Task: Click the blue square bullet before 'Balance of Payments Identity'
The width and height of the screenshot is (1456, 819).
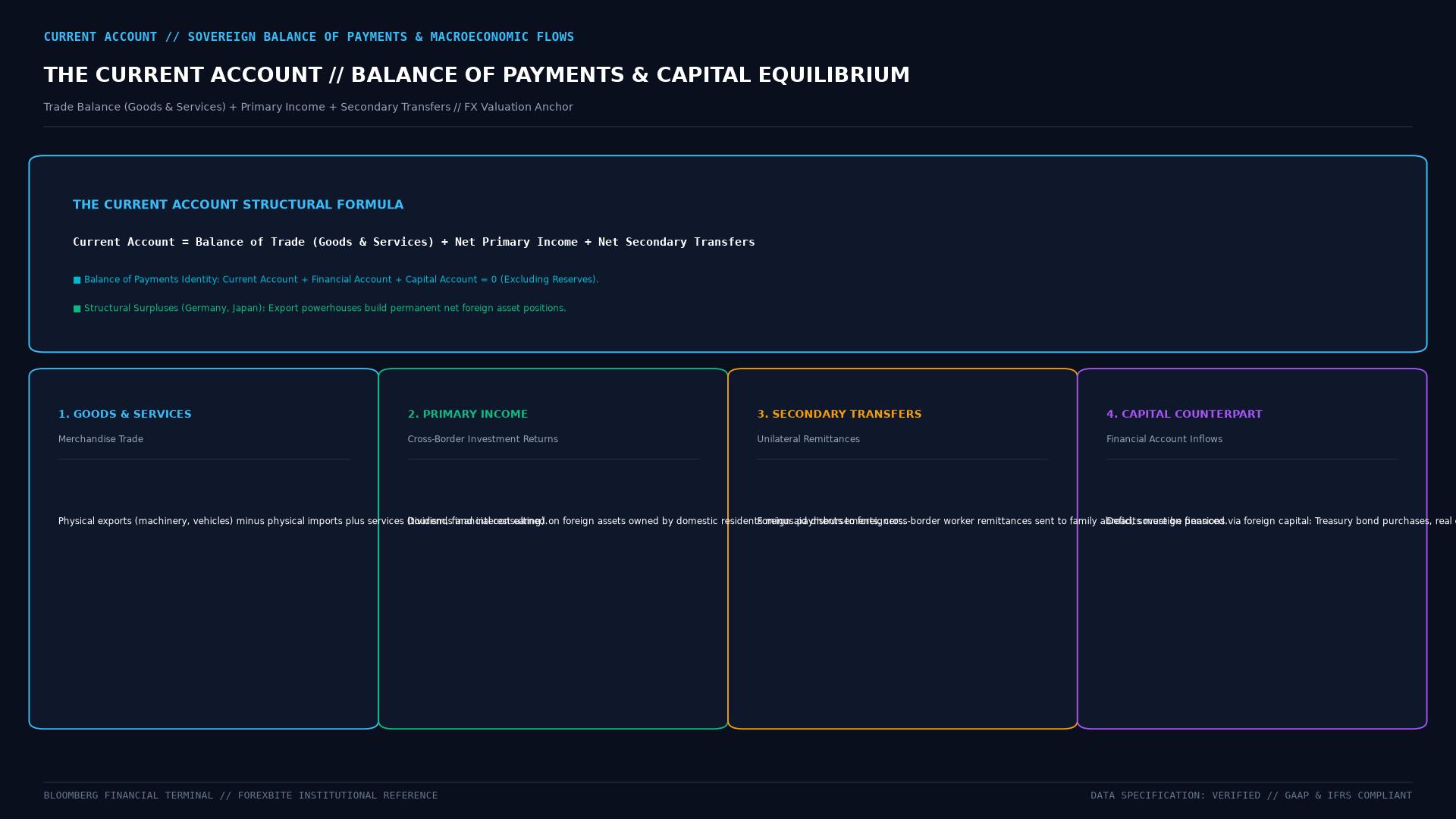Action: point(77,280)
